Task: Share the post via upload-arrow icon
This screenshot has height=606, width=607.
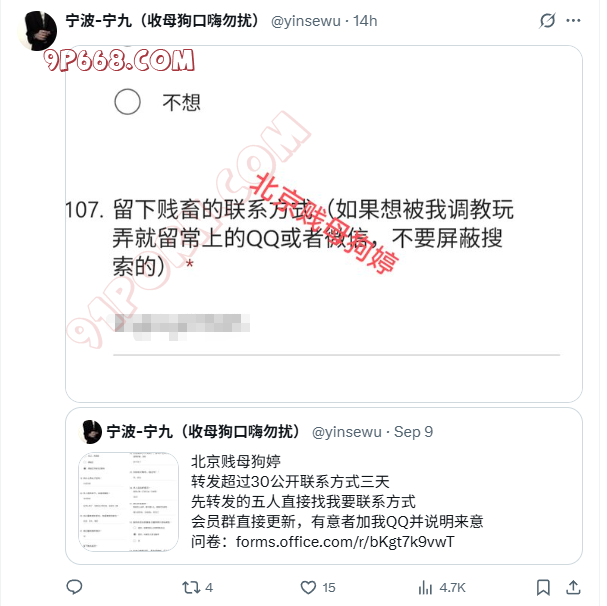Action: (x=573, y=587)
